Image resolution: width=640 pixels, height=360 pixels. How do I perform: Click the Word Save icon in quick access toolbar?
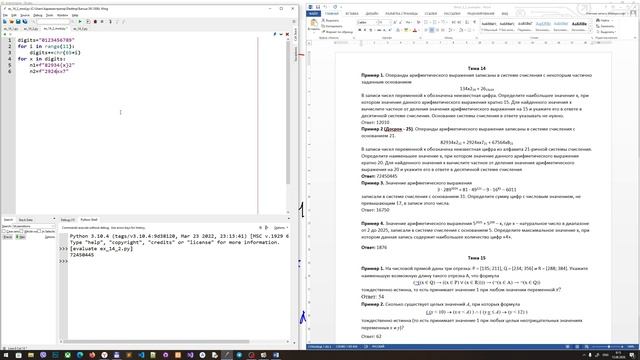click(x=318, y=7)
